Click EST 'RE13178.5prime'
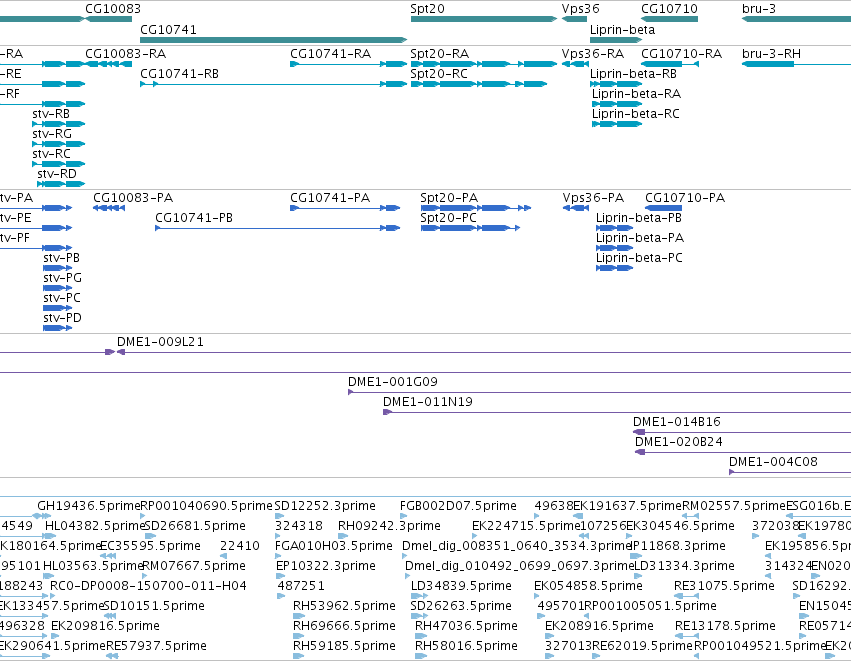 point(725,626)
